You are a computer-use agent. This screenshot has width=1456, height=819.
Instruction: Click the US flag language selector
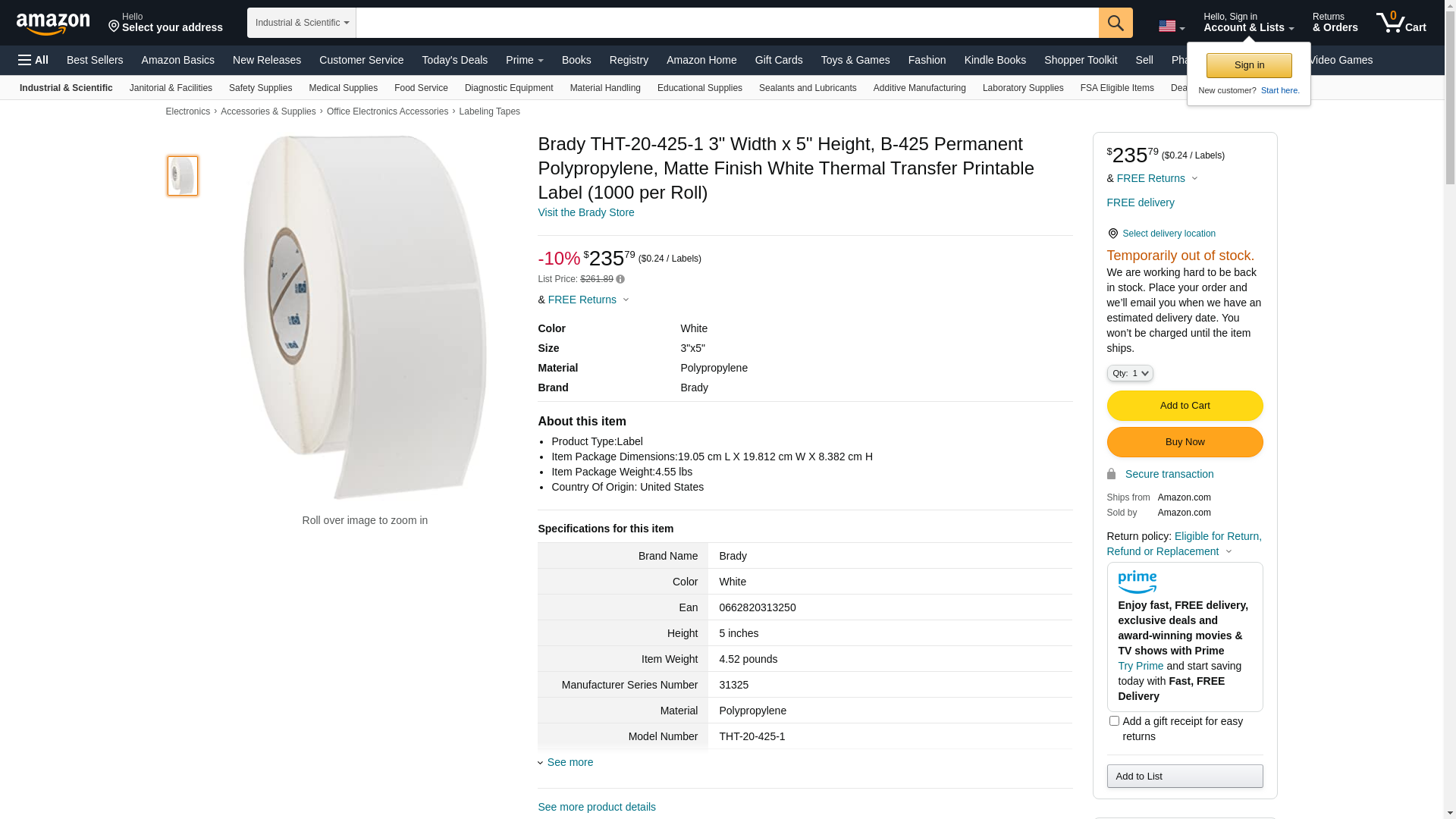1171,27
